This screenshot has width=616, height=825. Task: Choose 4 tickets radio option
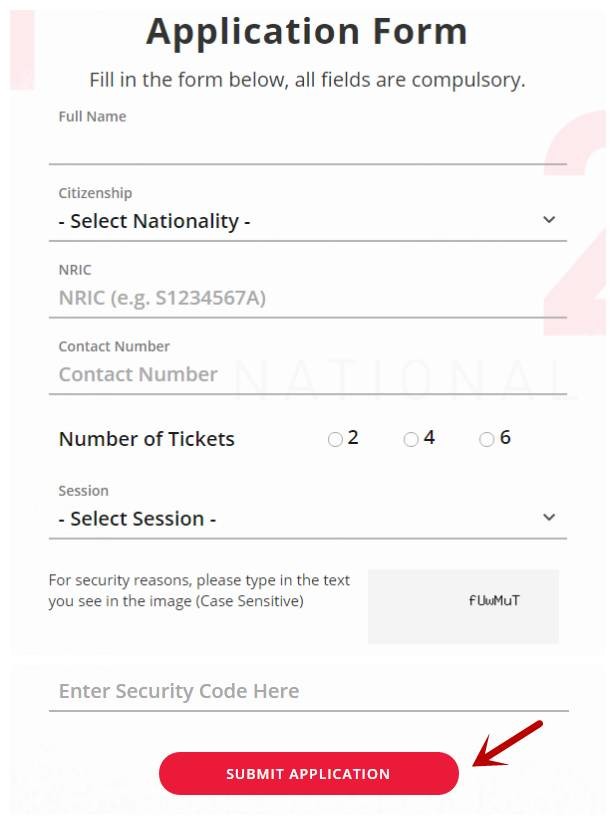coord(411,439)
